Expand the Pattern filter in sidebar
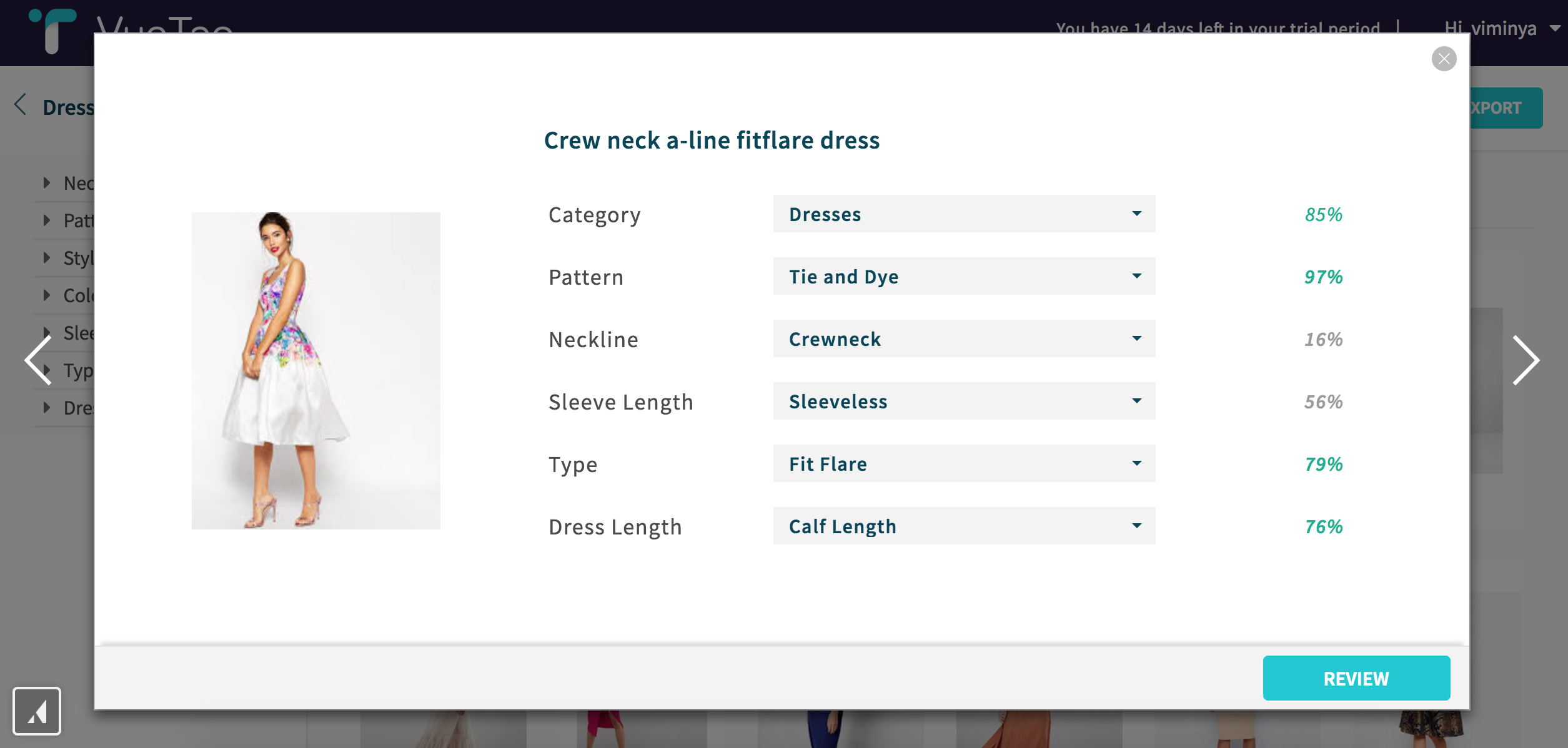This screenshot has width=1568, height=748. tap(47, 220)
